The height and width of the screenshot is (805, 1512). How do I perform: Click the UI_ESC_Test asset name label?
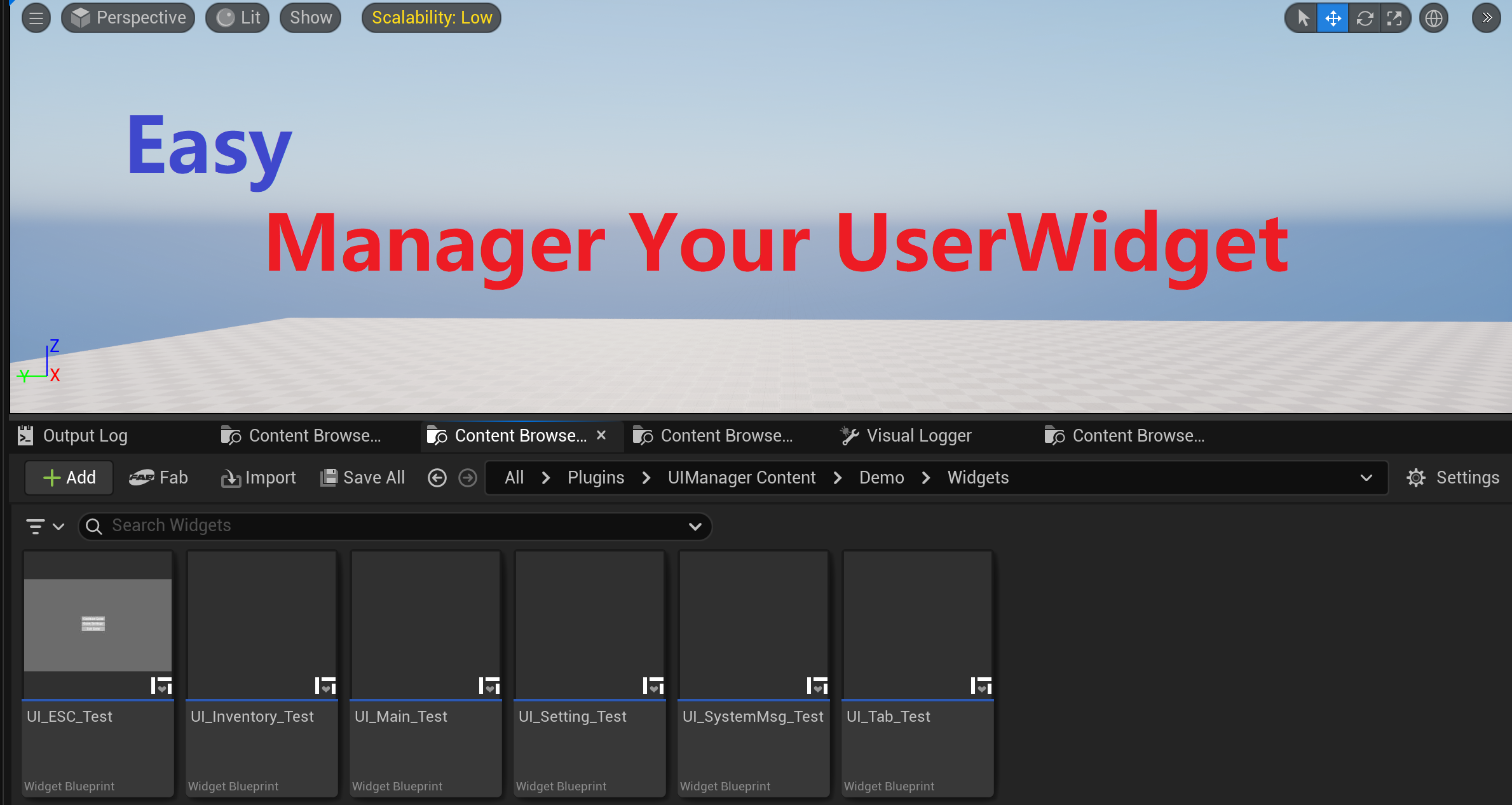[69, 717]
